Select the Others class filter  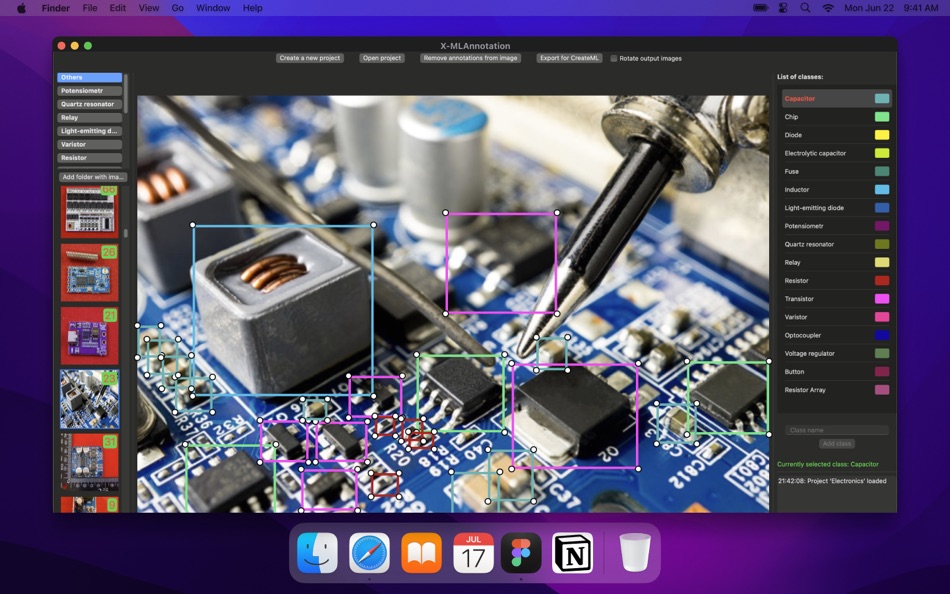[90, 78]
